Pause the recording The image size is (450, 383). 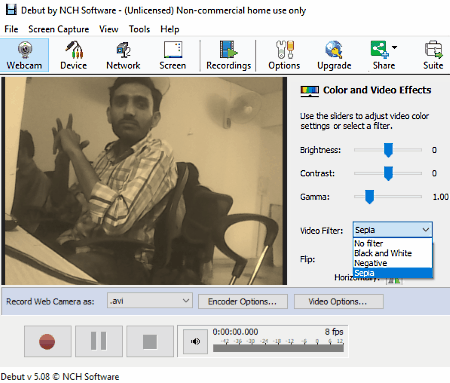coord(99,341)
